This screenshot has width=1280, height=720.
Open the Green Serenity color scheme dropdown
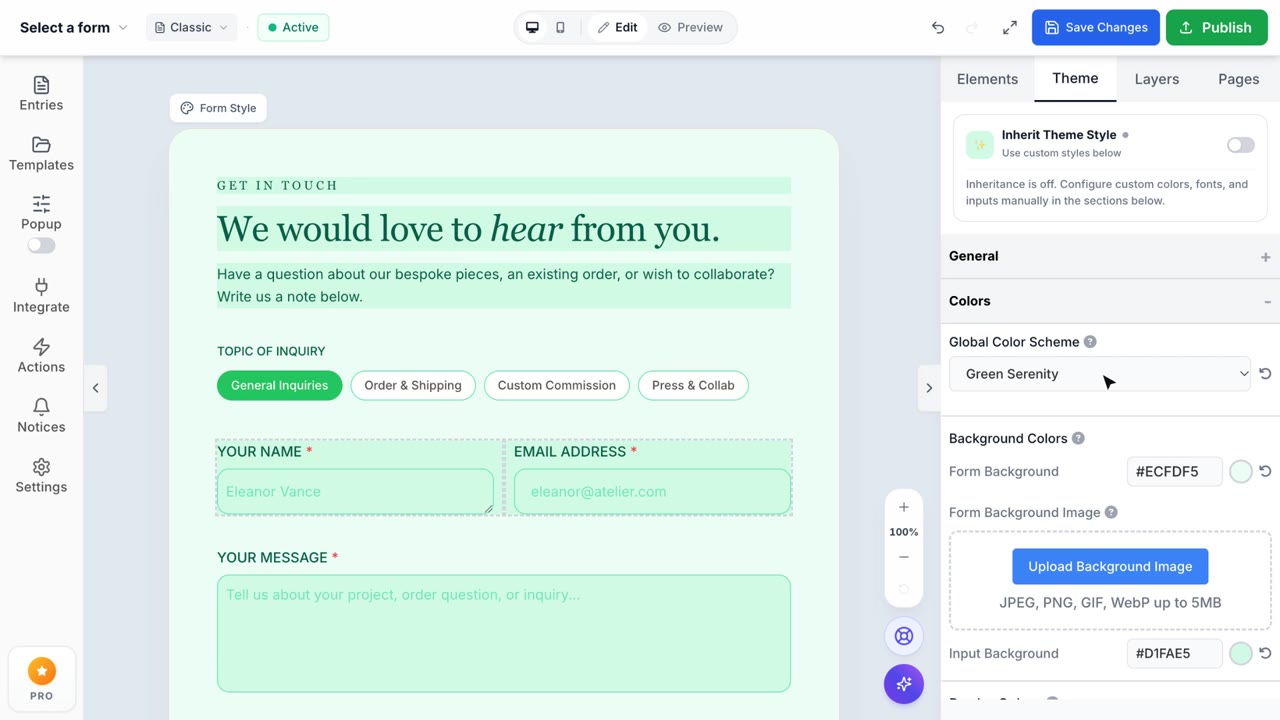pos(1099,374)
